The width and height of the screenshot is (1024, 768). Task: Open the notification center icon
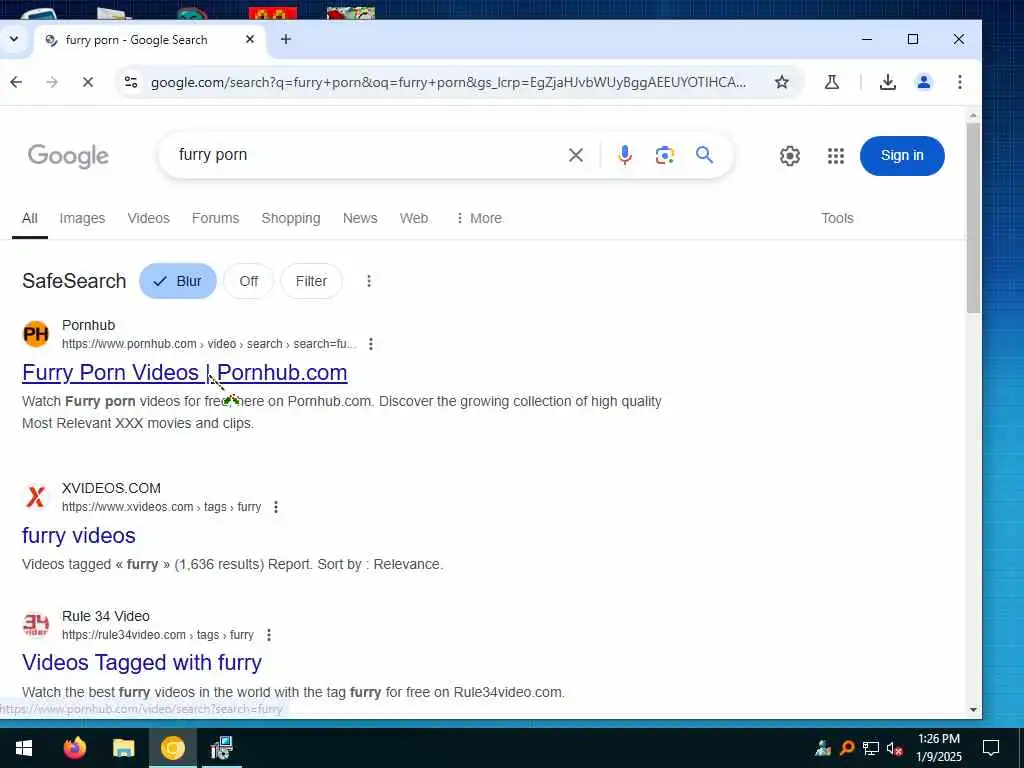click(x=991, y=748)
